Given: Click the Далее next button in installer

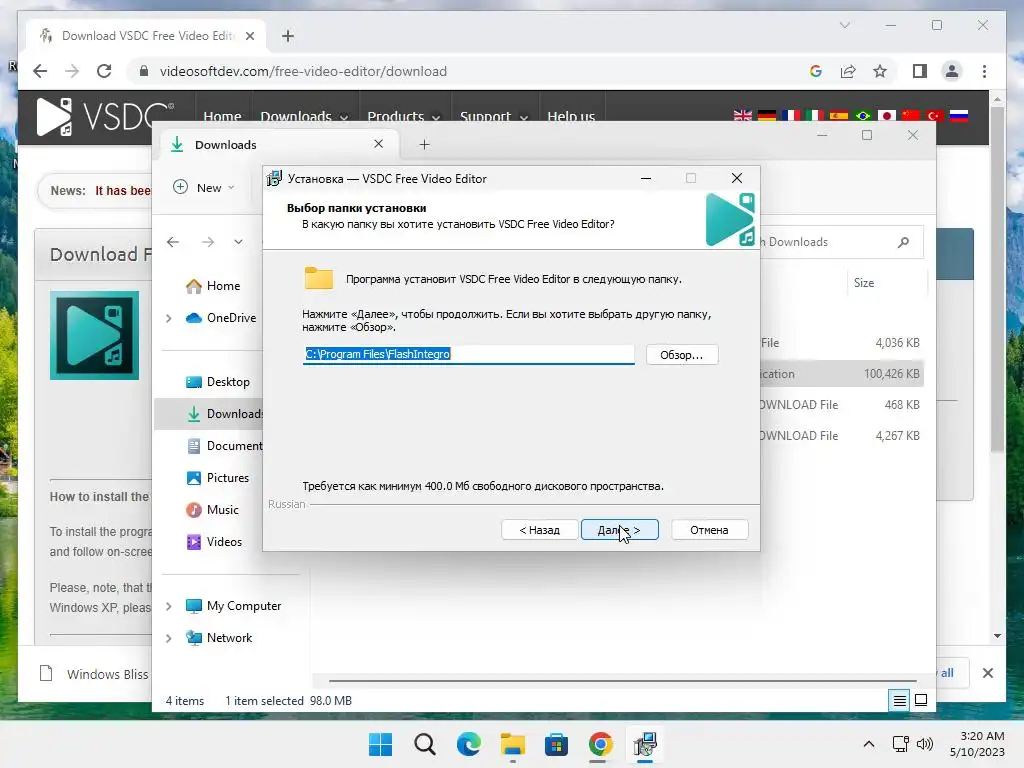Looking at the screenshot, I should pyautogui.click(x=619, y=530).
